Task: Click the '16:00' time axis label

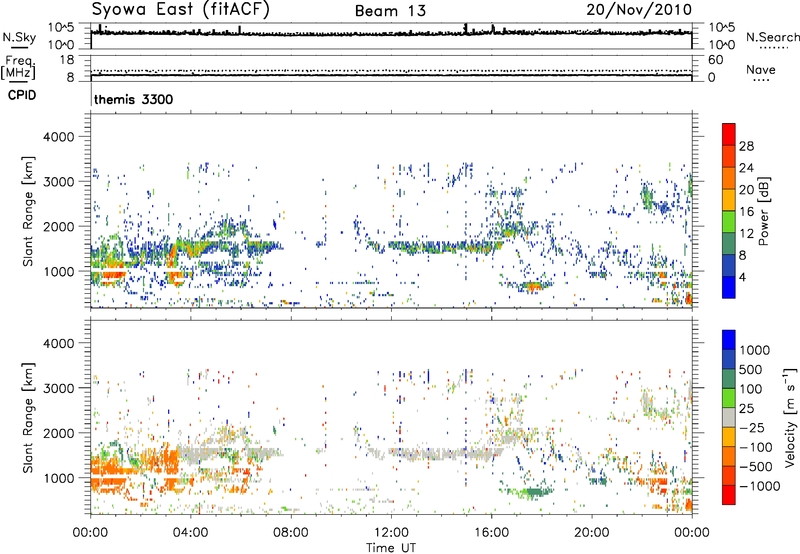Action: (491, 533)
